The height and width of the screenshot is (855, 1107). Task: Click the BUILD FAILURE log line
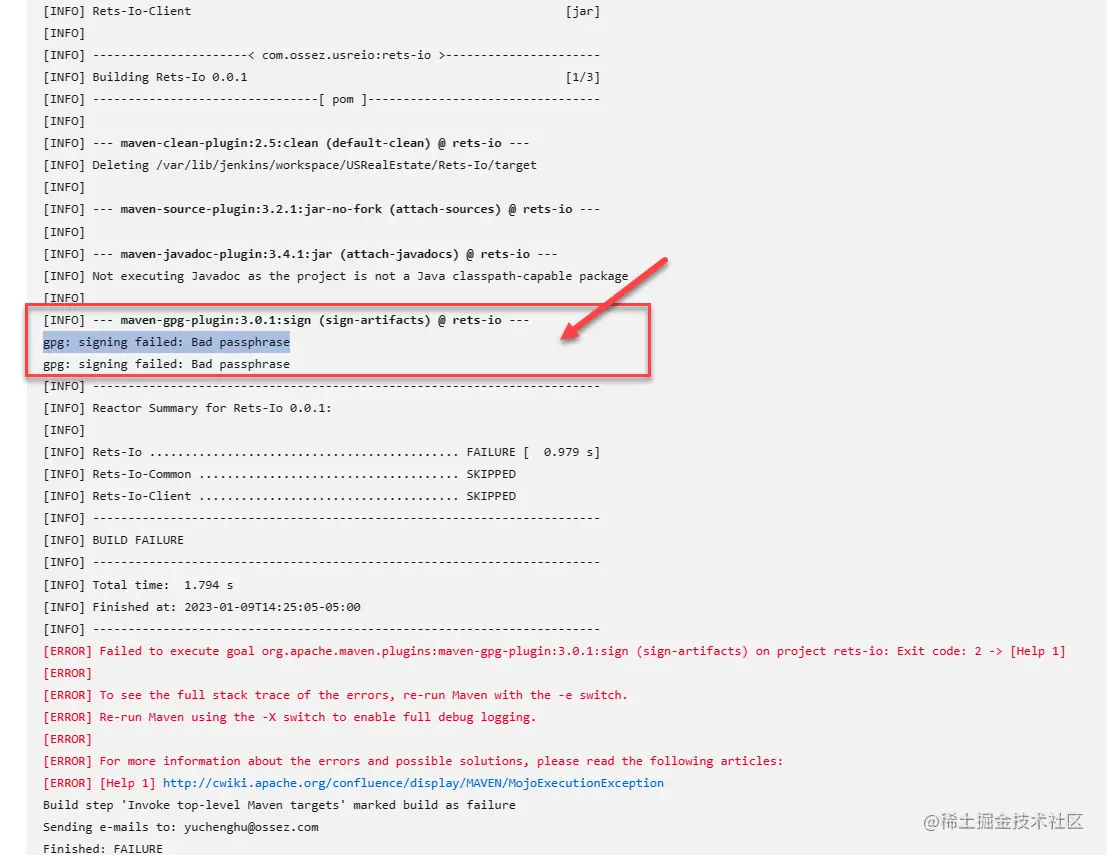[113, 540]
